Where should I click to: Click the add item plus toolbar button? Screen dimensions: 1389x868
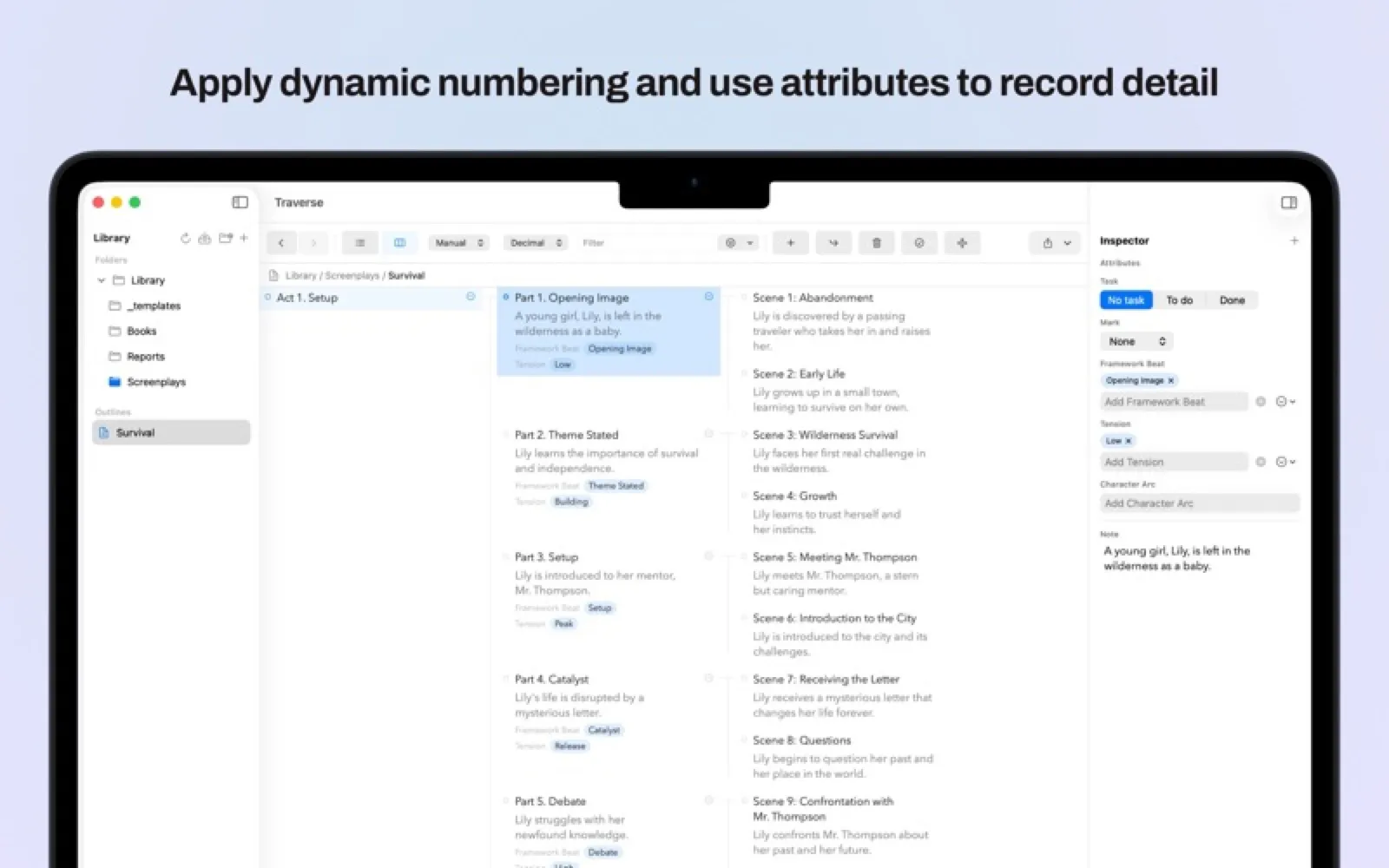[x=791, y=243]
